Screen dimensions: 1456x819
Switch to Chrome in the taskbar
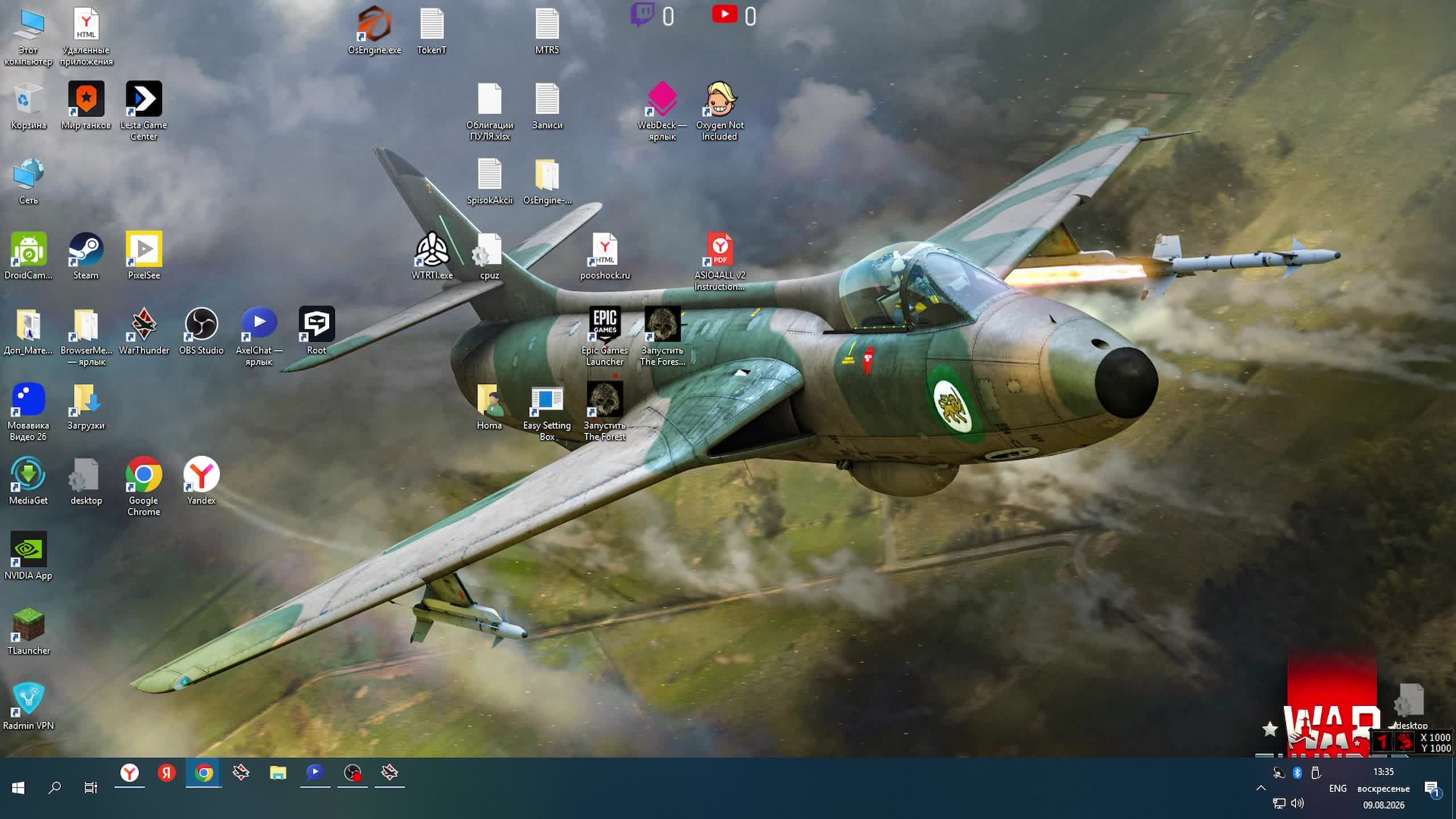[204, 773]
